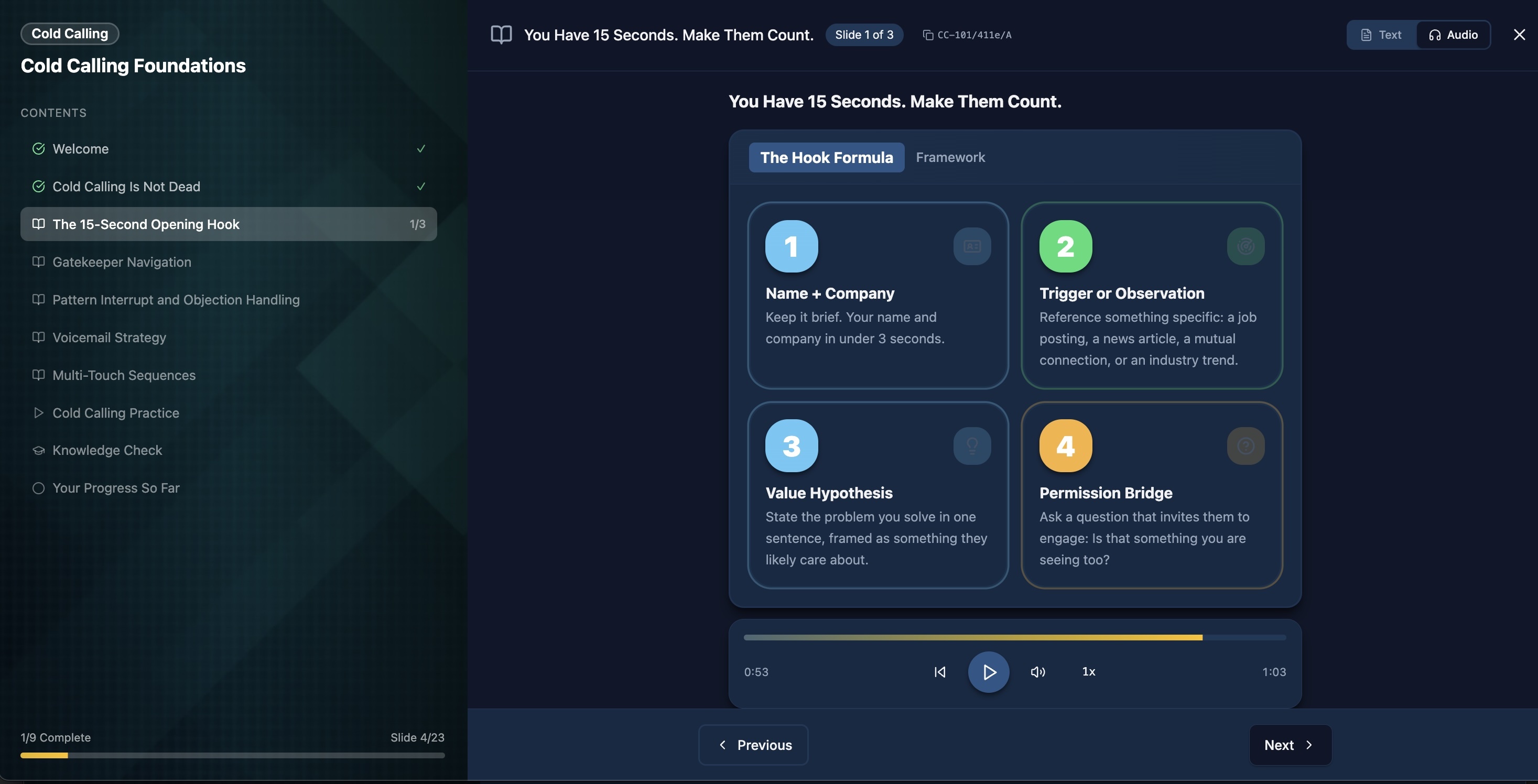Click the 0:53 elapsed time

756,672
